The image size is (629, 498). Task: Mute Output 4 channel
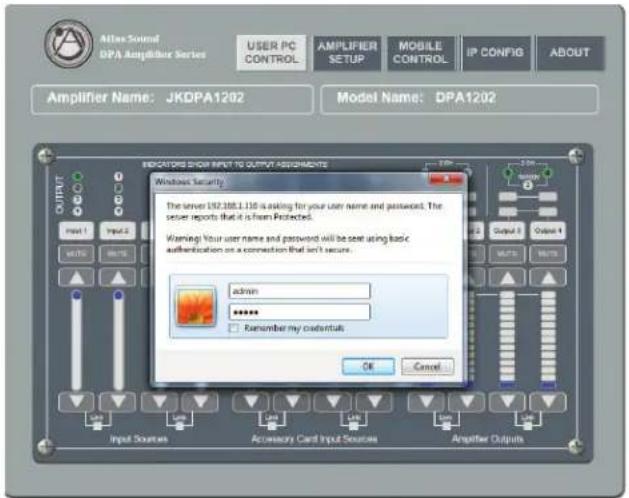[x=548, y=254]
